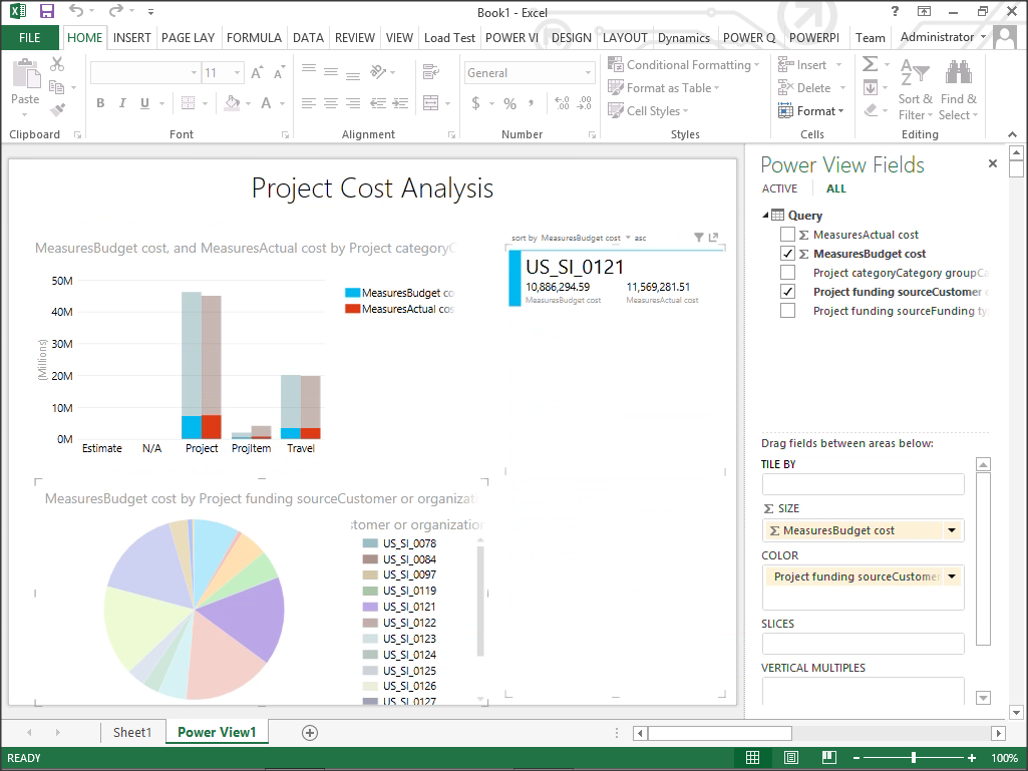The width and height of the screenshot is (1028, 771).
Task: Collapse the Query table tree node
Action: pos(766,215)
